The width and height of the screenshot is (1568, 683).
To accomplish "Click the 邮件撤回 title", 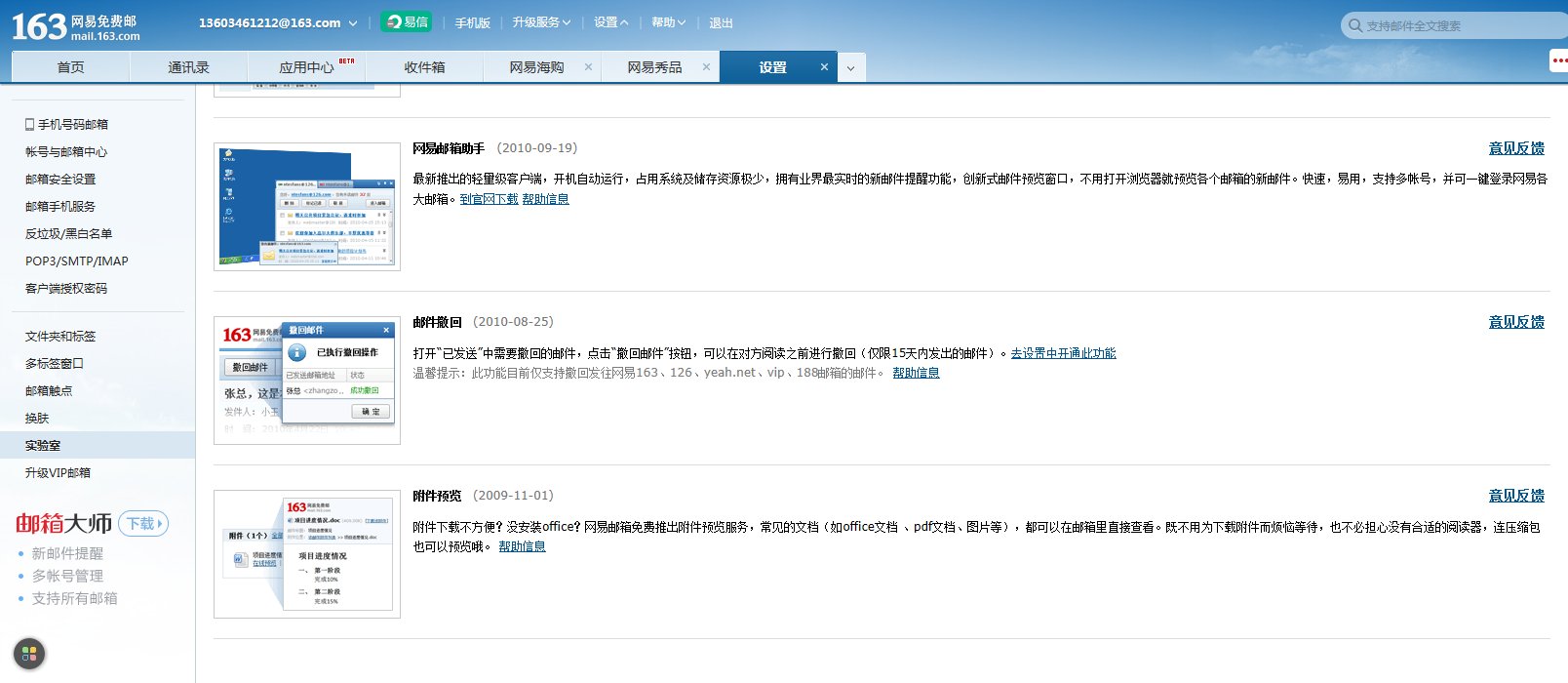I will click(x=437, y=322).
